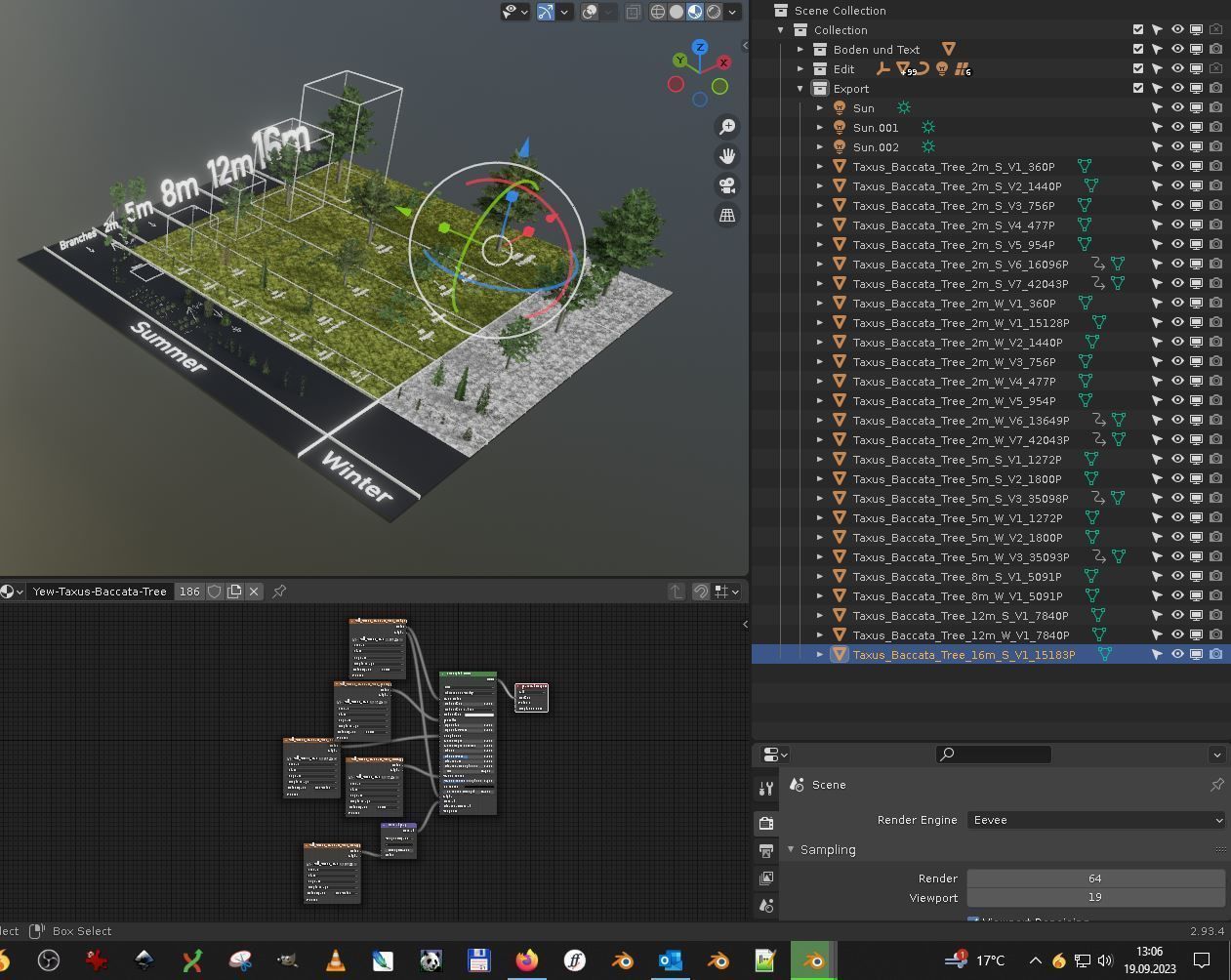Toggle node editor backdrop/snap icon
Viewport: 1231px width, 980px height.
[701, 592]
